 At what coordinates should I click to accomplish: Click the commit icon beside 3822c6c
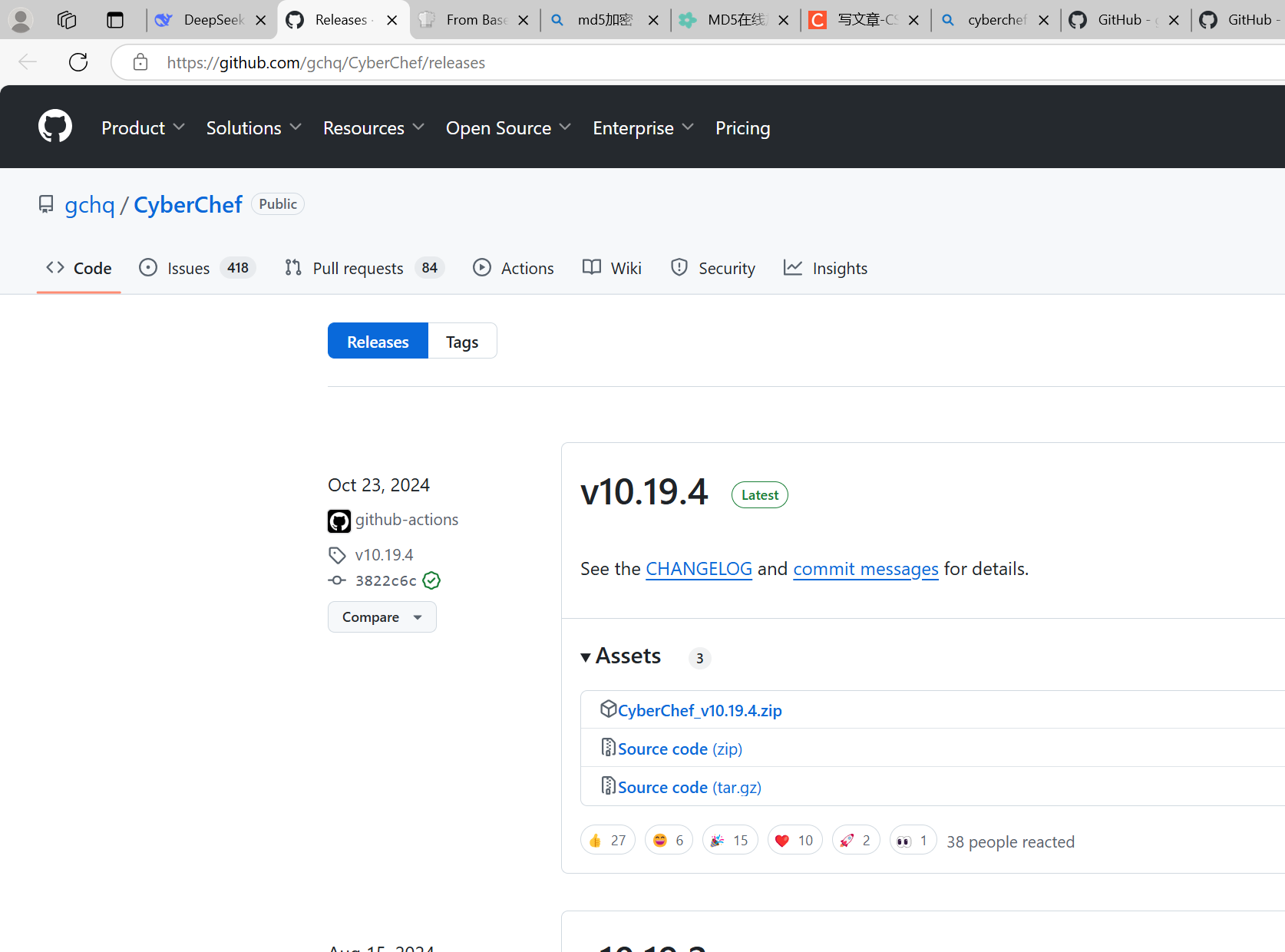pos(337,580)
